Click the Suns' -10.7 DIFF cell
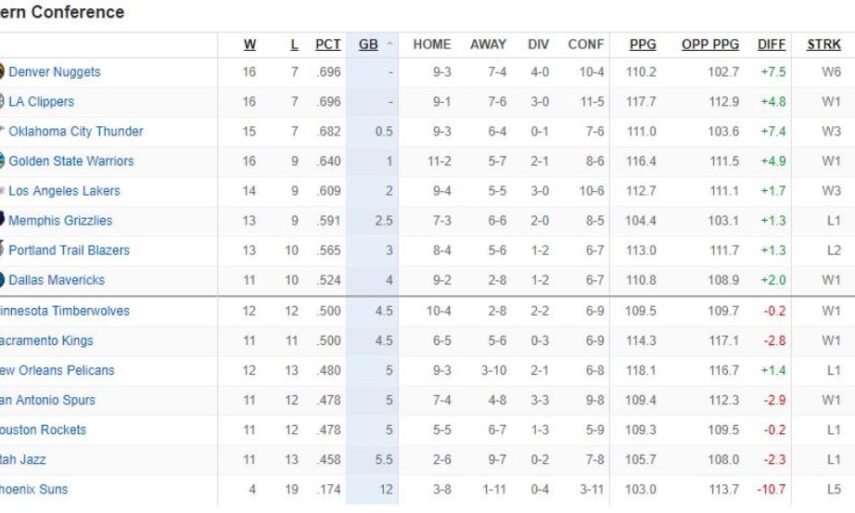Image resolution: width=855 pixels, height=513 pixels. point(772,489)
